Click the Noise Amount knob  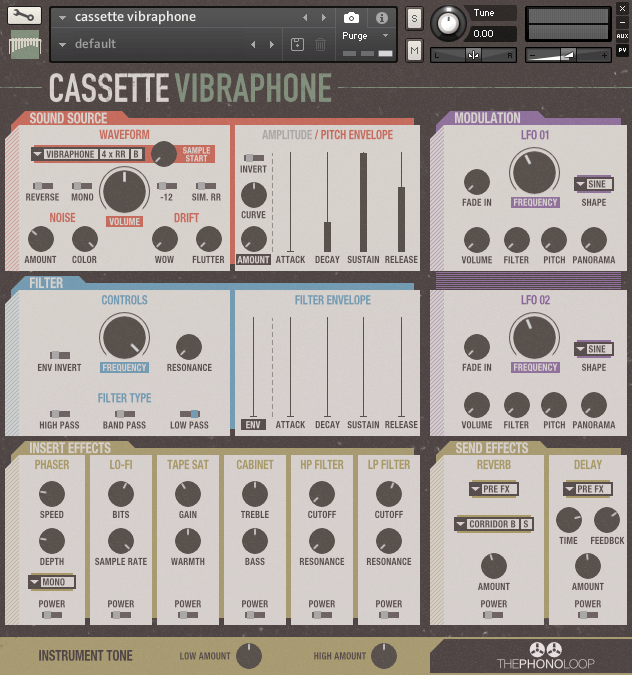click(x=41, y=239)
